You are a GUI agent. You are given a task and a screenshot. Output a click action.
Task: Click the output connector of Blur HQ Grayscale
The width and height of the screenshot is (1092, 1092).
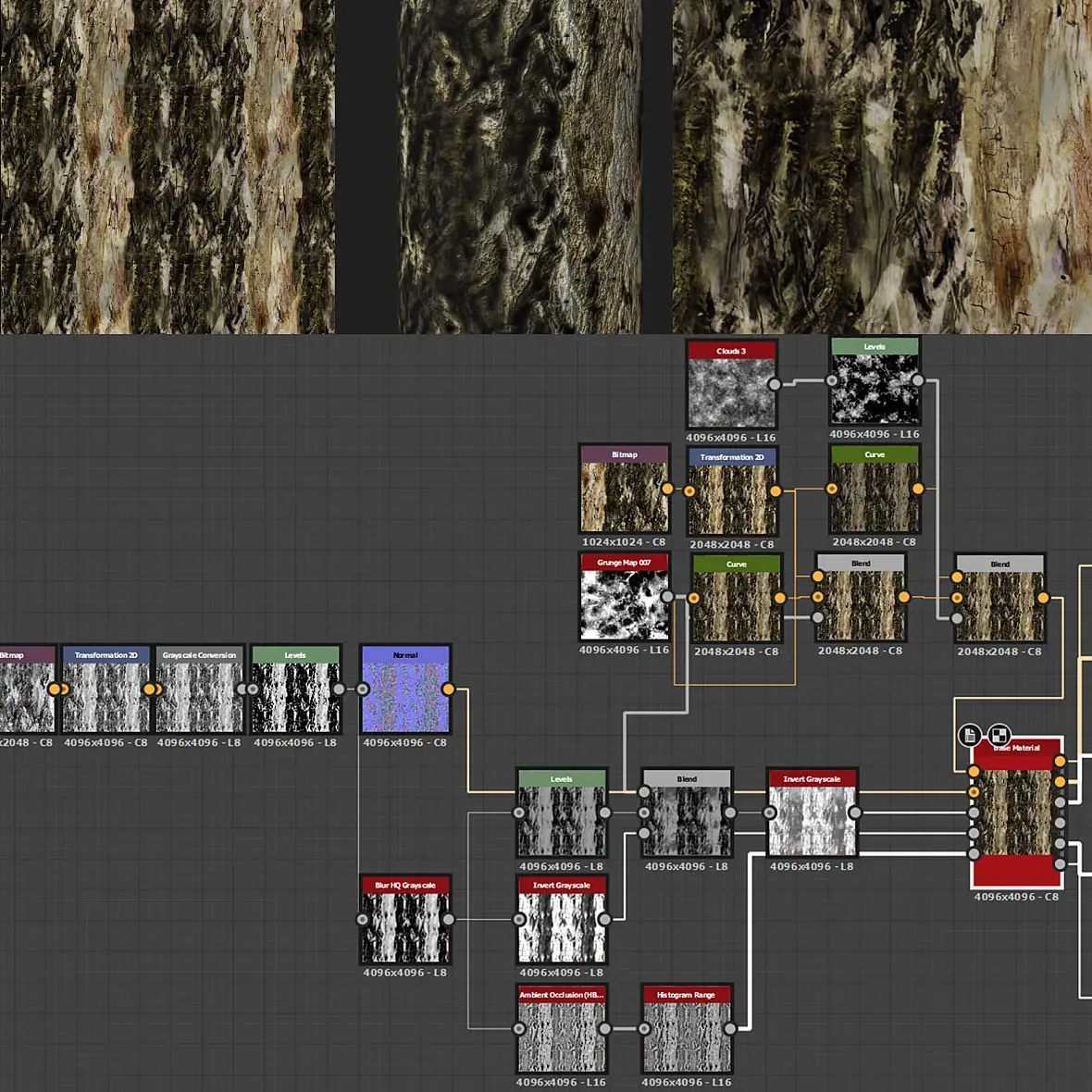[449, 919]
